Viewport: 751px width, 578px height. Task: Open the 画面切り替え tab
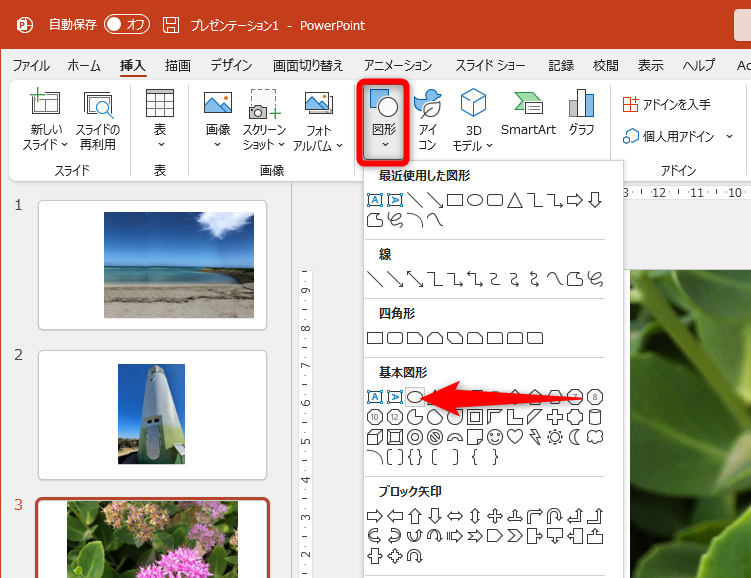308,65
